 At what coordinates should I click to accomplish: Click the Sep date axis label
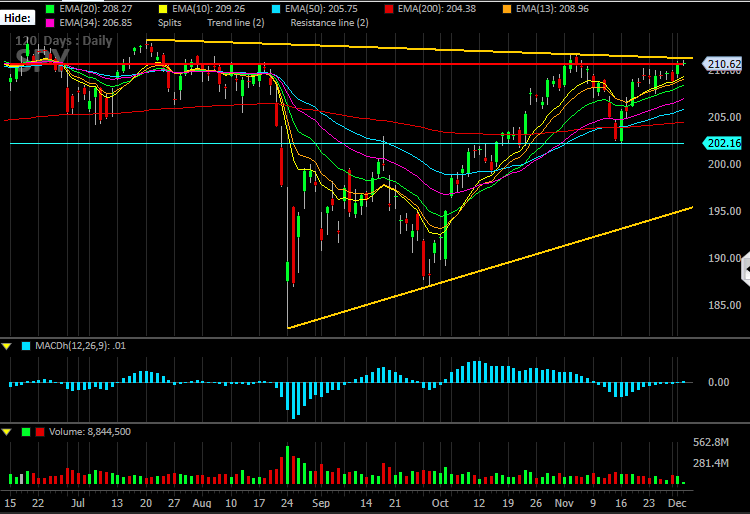coord(321,503)
